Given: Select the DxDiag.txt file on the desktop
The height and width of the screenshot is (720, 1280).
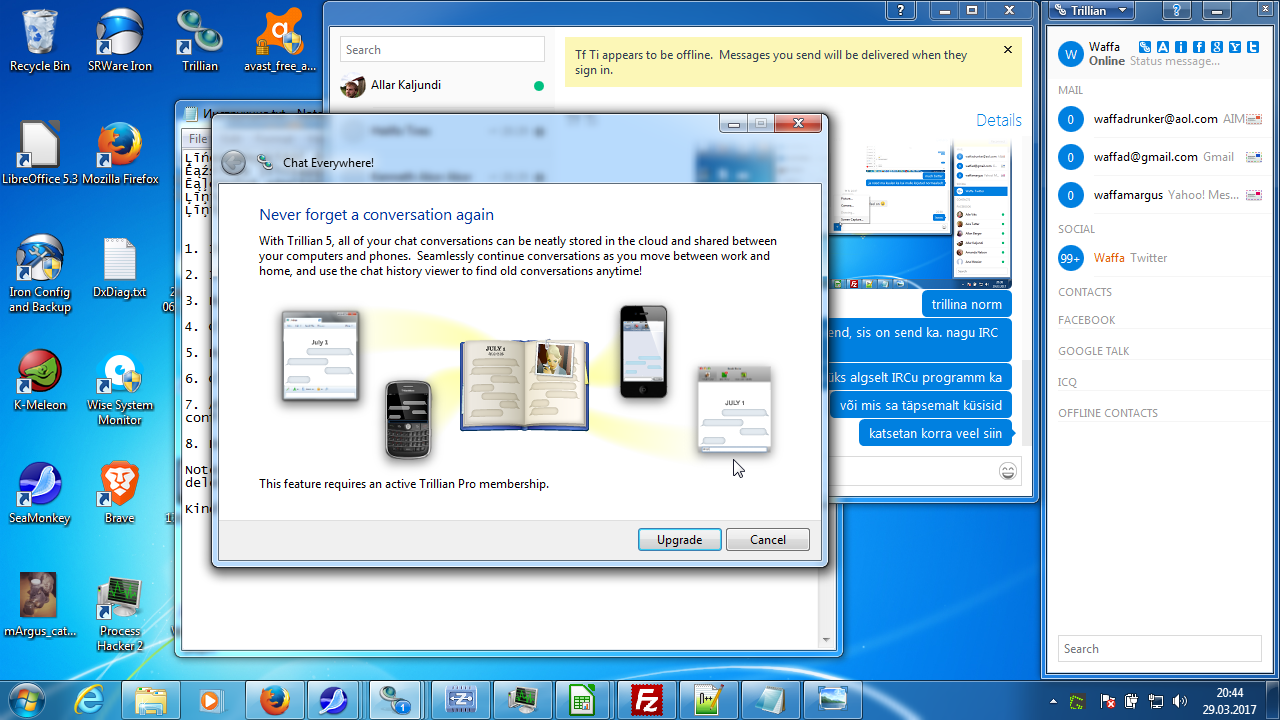Looking at the screenshot, I should click(120, 267).
